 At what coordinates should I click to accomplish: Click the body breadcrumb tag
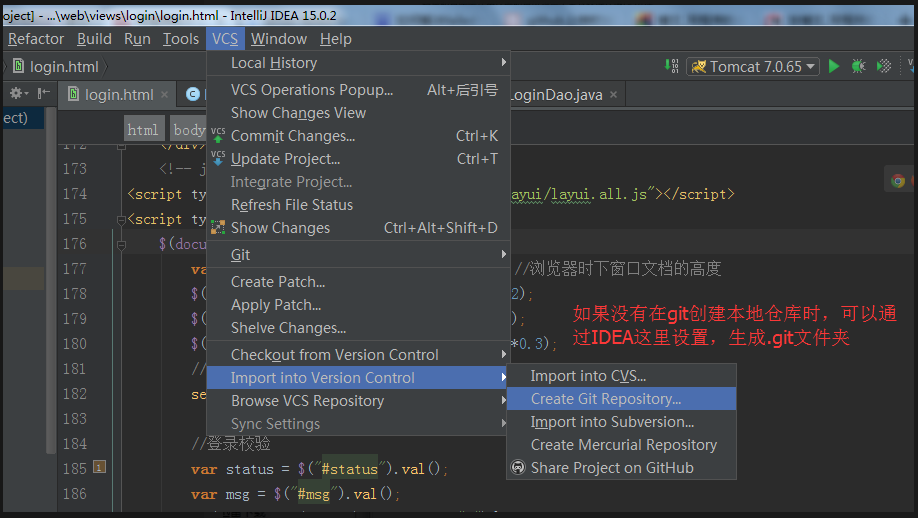[x=188, y=129]
